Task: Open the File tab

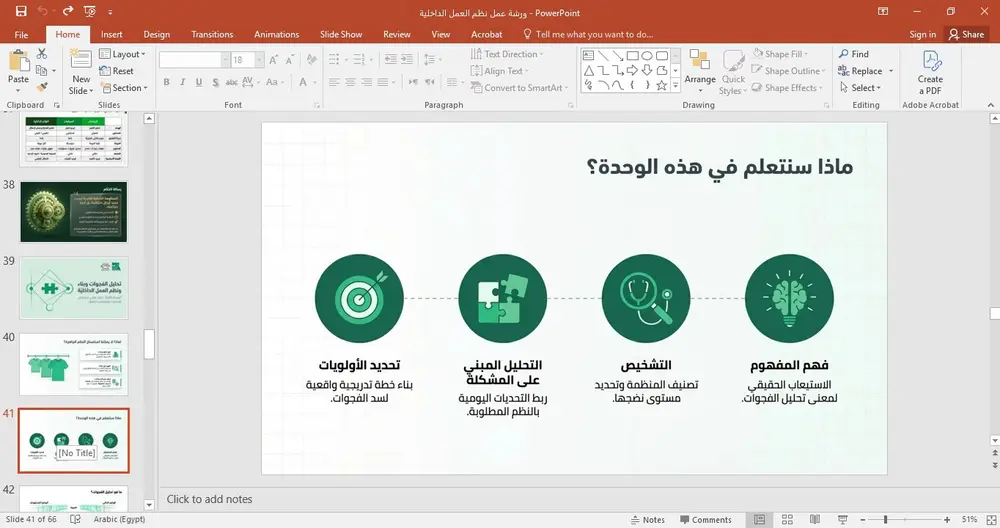Action: click(x=21, y=34)
